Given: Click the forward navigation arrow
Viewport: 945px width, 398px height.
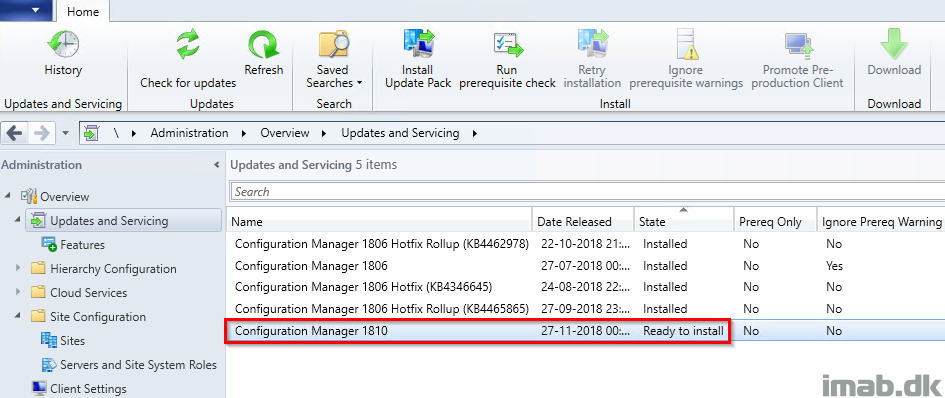Looking at the screenshot, I should (42, 133).
